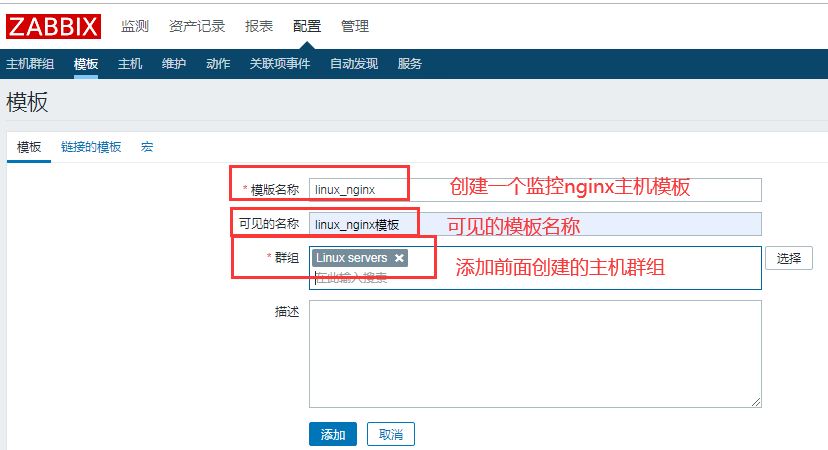Go to 主机 submenu
The image size is (828, 450).
pos(130,64)
